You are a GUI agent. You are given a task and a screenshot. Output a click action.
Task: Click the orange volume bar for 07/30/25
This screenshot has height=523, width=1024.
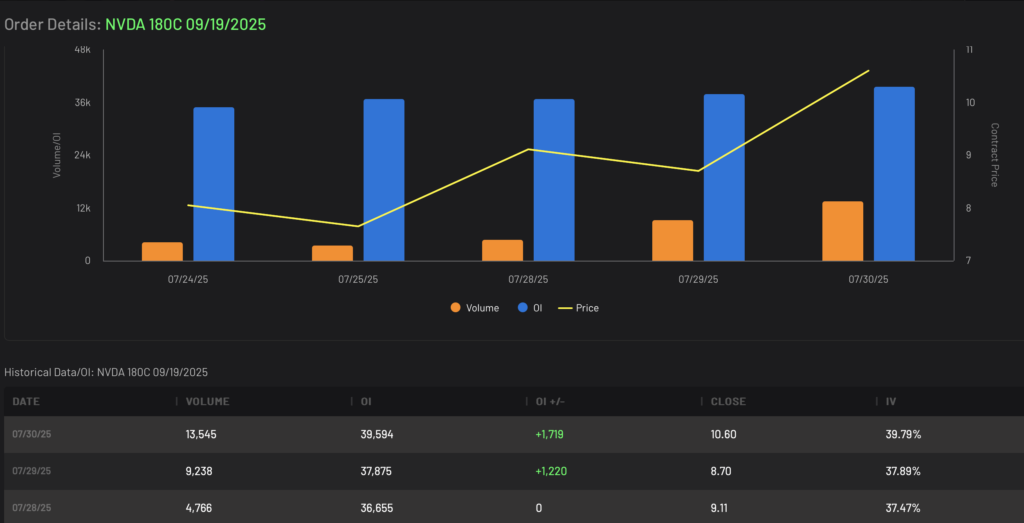[x=842, y=231]
